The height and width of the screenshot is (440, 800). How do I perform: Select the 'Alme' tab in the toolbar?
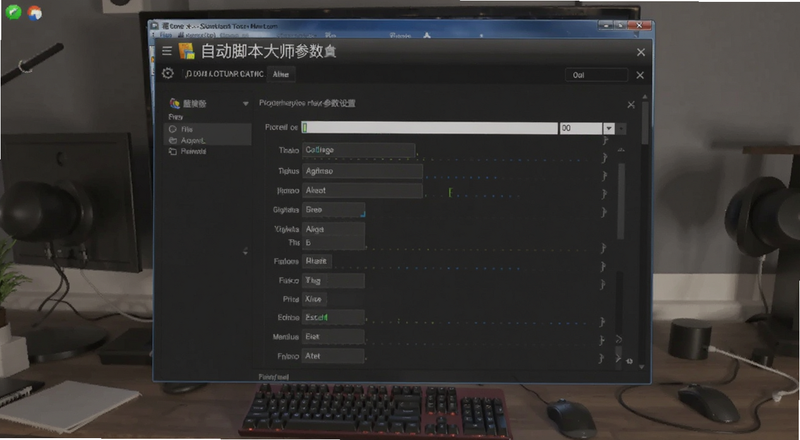coord(281,75)
